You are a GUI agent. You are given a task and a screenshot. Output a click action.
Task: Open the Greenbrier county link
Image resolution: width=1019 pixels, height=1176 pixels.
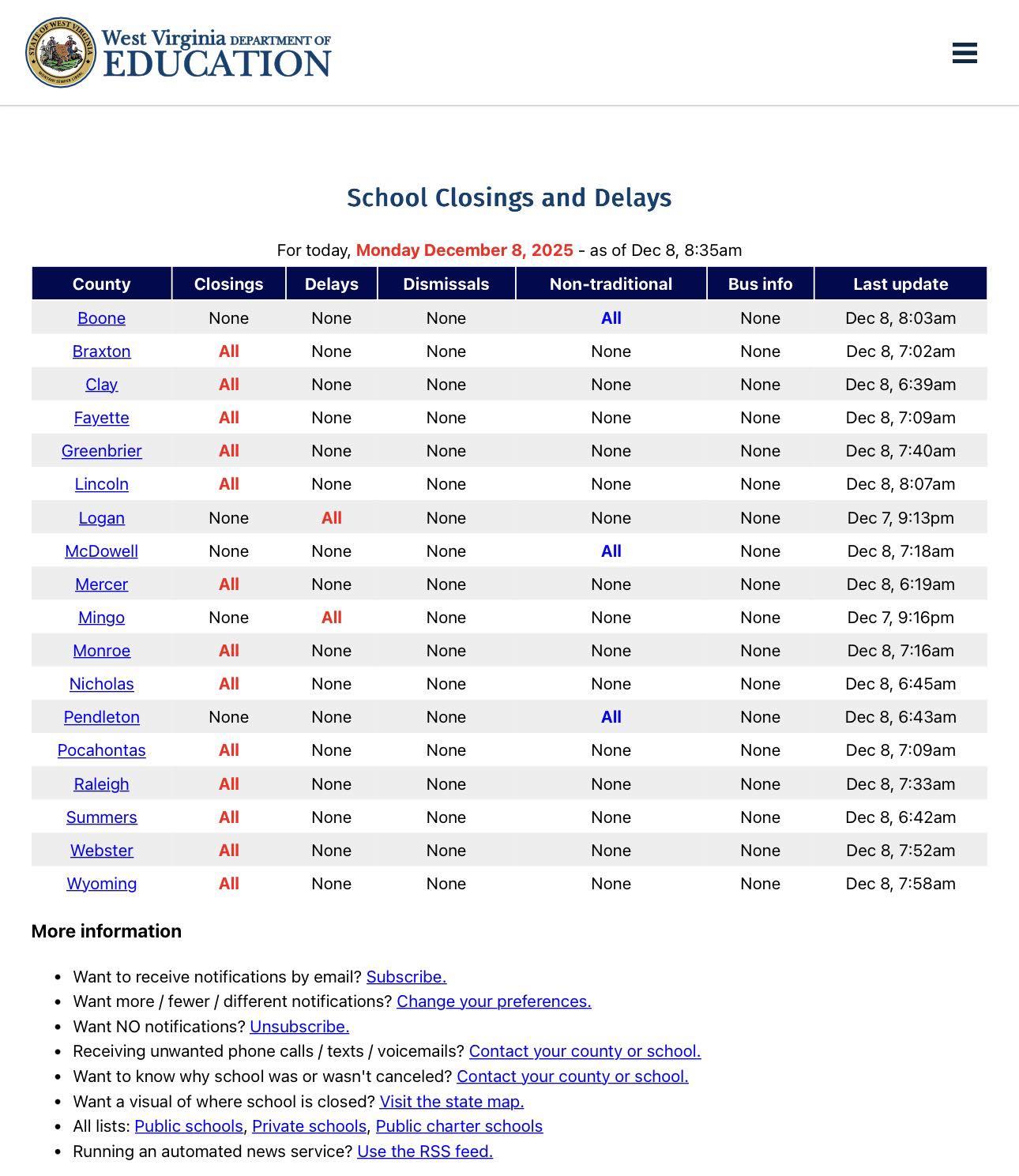click(x=101, y=451)
